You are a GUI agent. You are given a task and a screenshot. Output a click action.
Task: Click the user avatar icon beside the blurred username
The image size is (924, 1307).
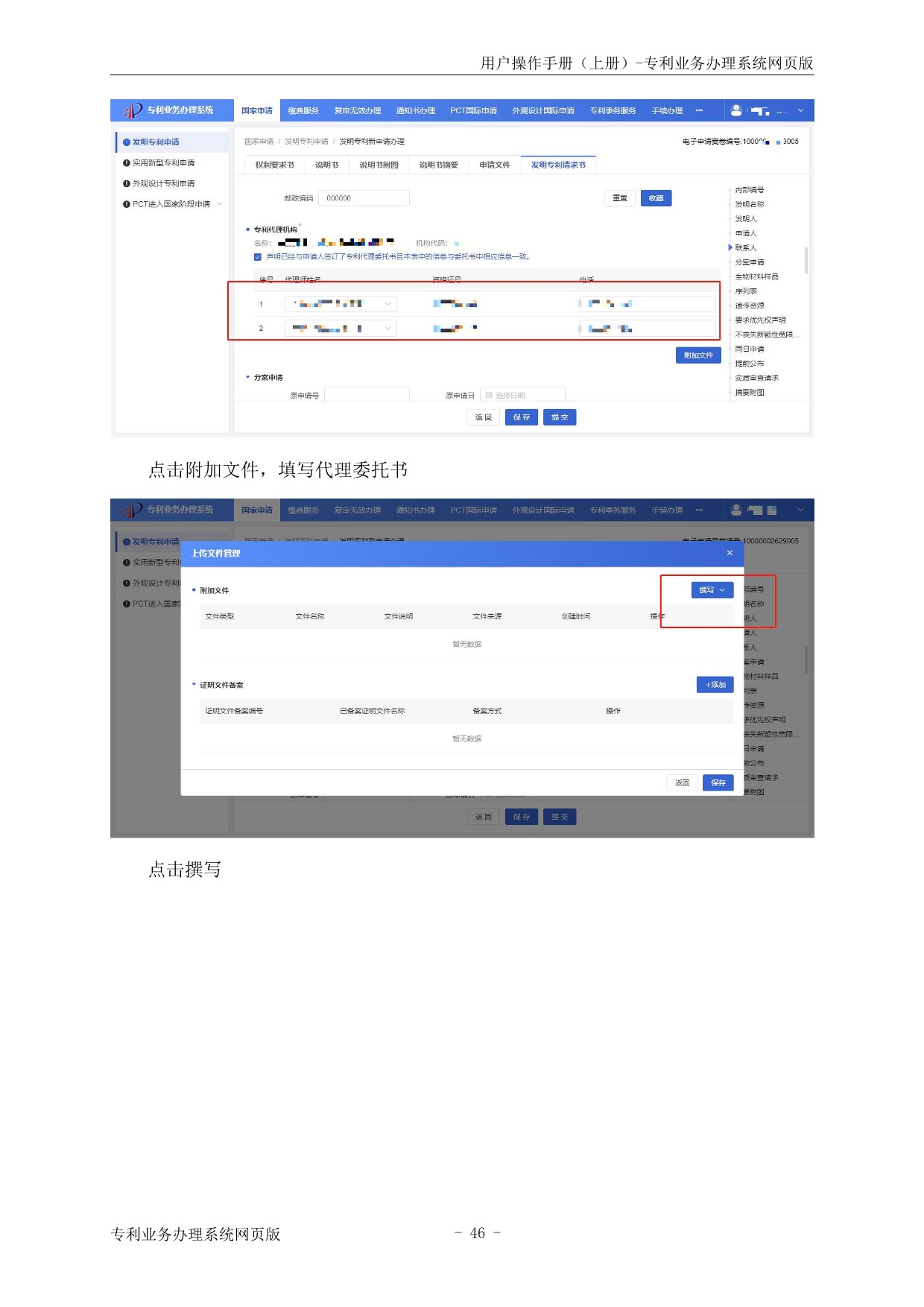point(736,110)
